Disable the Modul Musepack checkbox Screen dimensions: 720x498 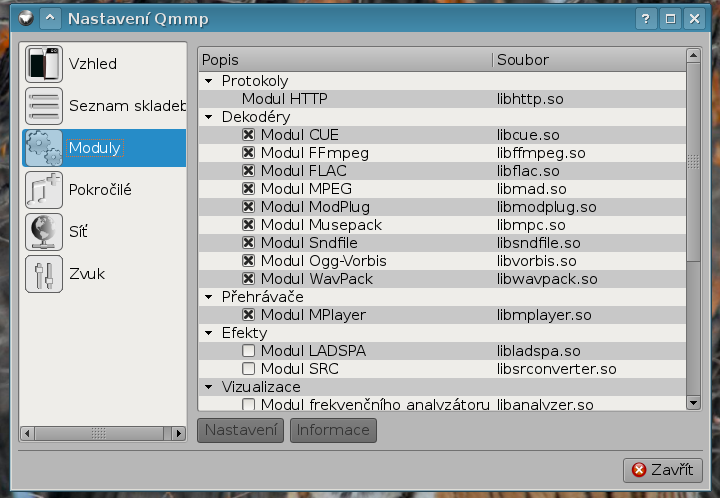[248, 224]
